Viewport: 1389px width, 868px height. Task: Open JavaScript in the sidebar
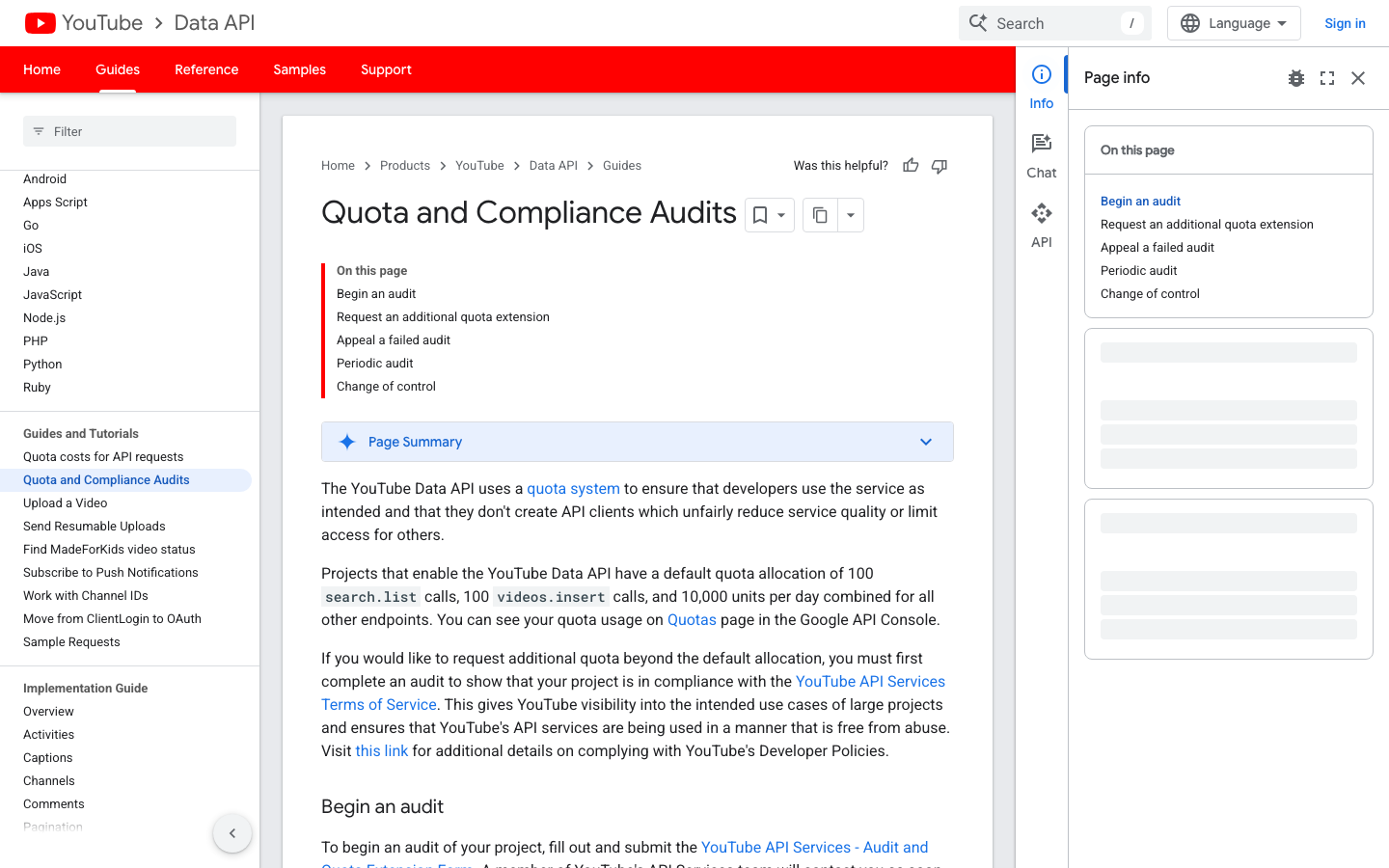coord(52,295)
